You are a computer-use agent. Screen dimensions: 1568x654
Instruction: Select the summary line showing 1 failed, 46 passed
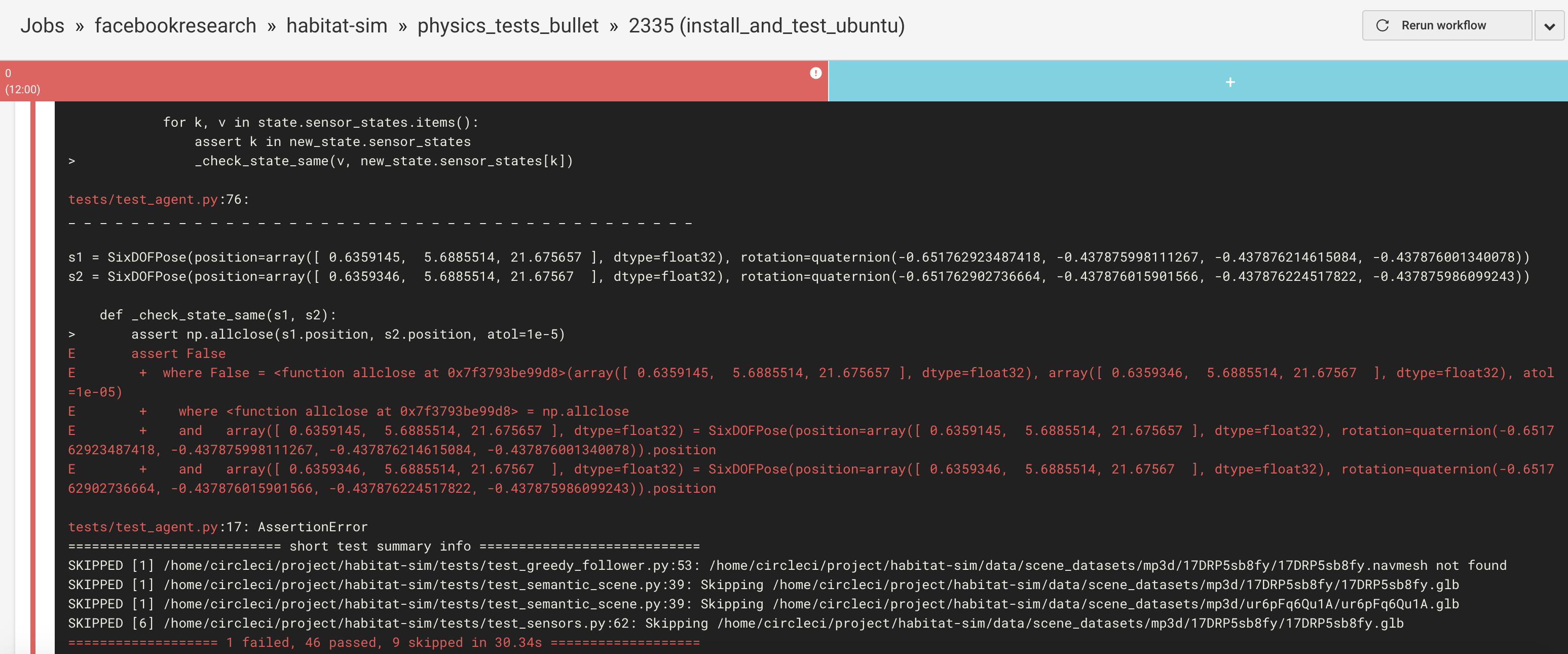384,642
